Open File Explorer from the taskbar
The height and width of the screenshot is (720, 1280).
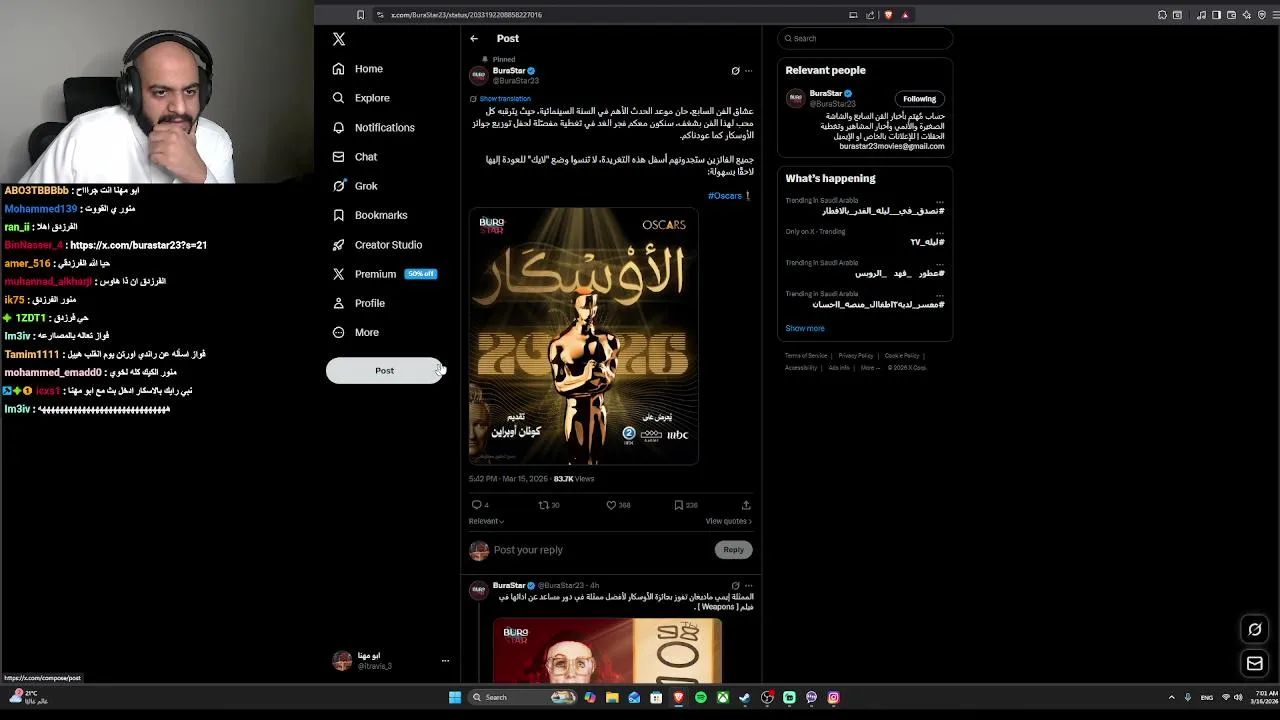coord(612,697)
